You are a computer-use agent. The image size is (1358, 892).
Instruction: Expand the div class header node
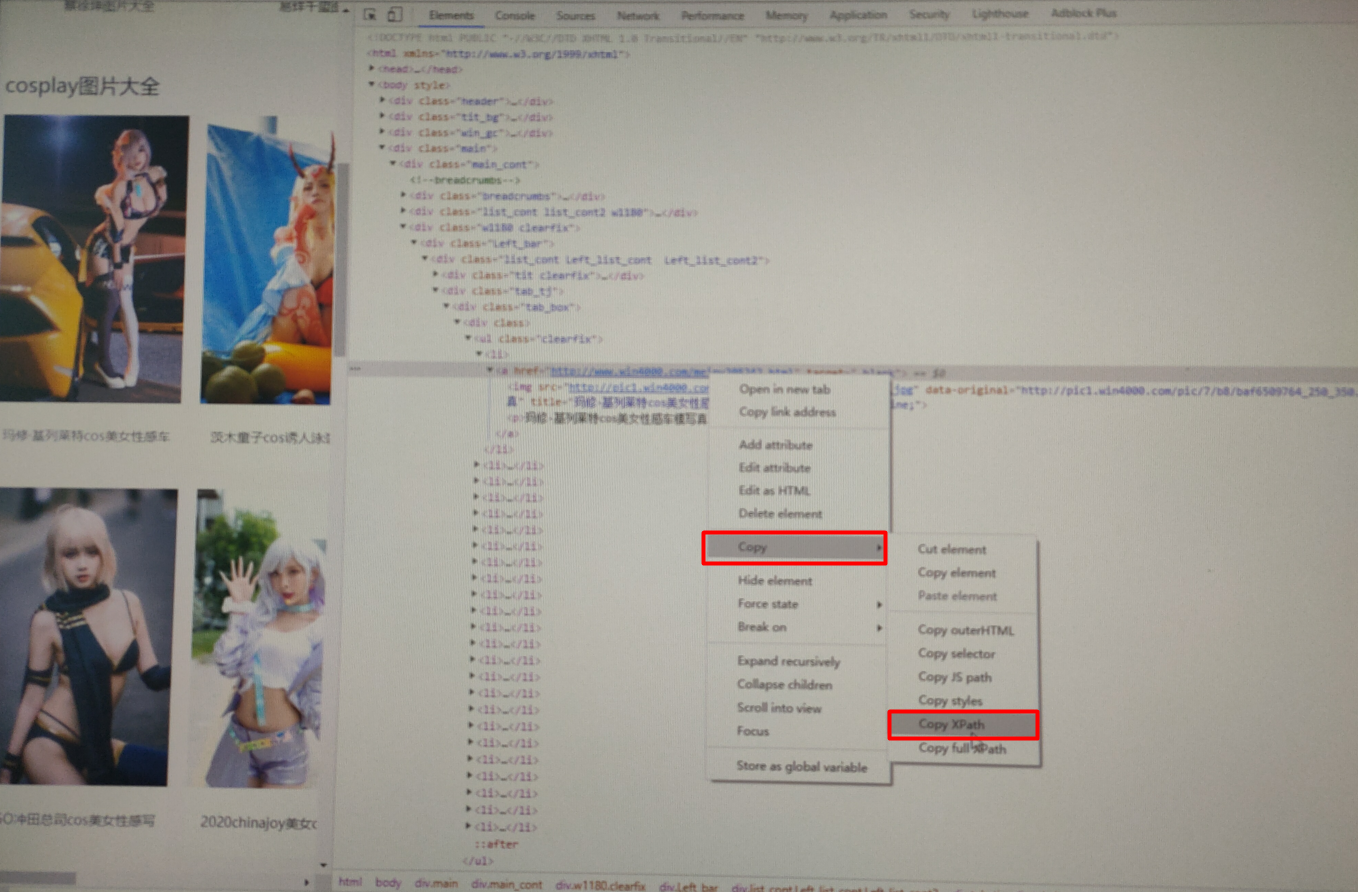383,101
